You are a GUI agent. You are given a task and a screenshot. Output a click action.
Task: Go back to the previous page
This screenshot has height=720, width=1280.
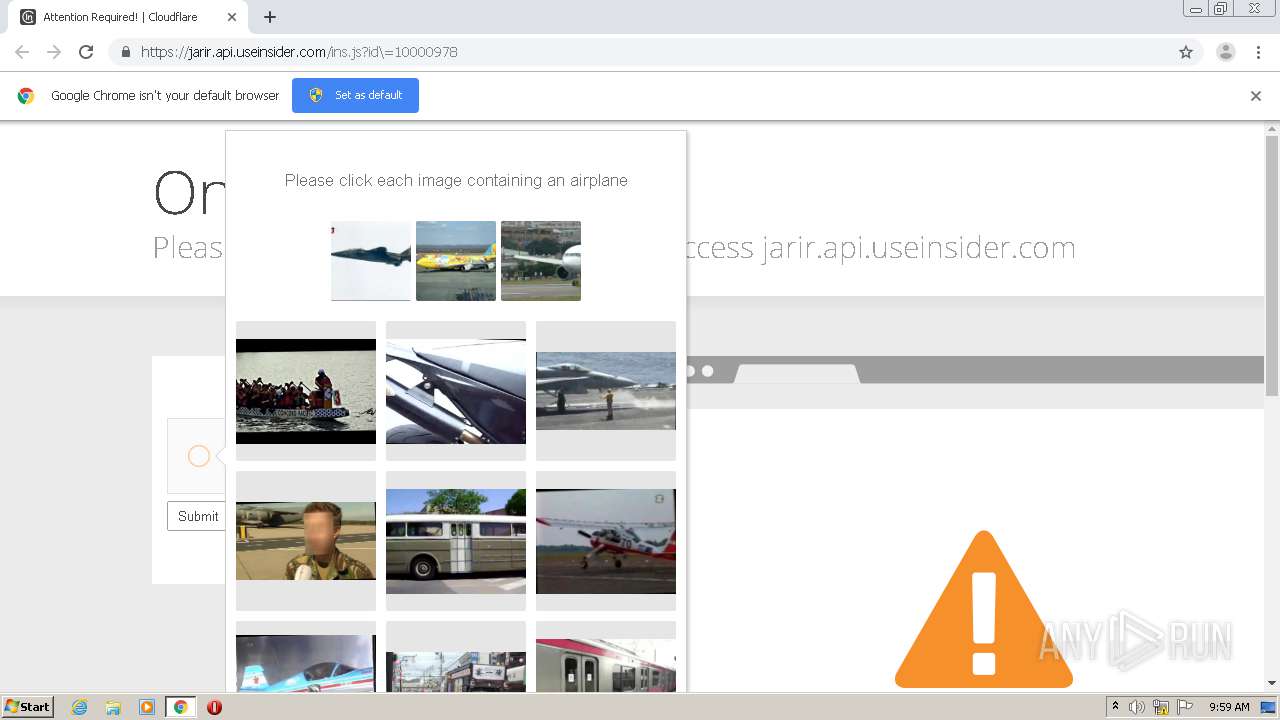click(x=22, y=52)
